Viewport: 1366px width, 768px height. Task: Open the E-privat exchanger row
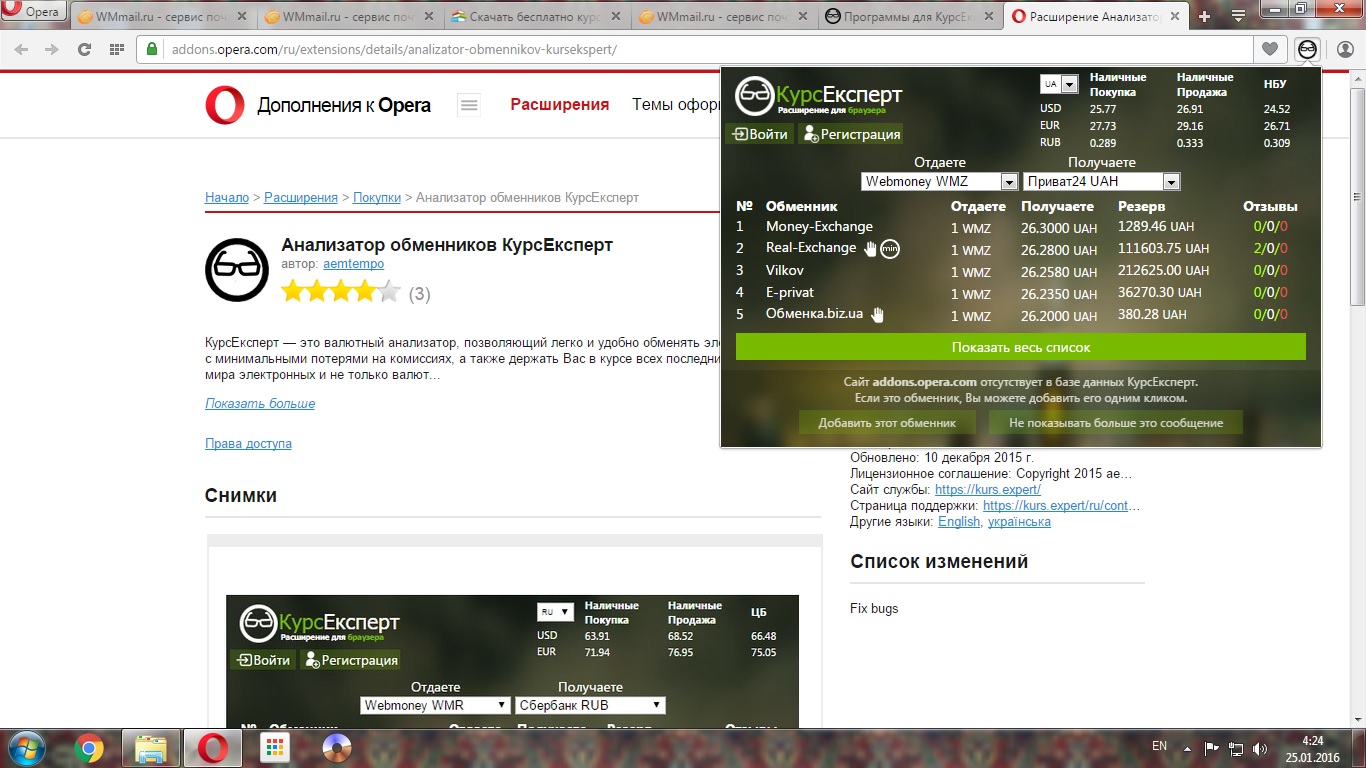(1021, 293)
